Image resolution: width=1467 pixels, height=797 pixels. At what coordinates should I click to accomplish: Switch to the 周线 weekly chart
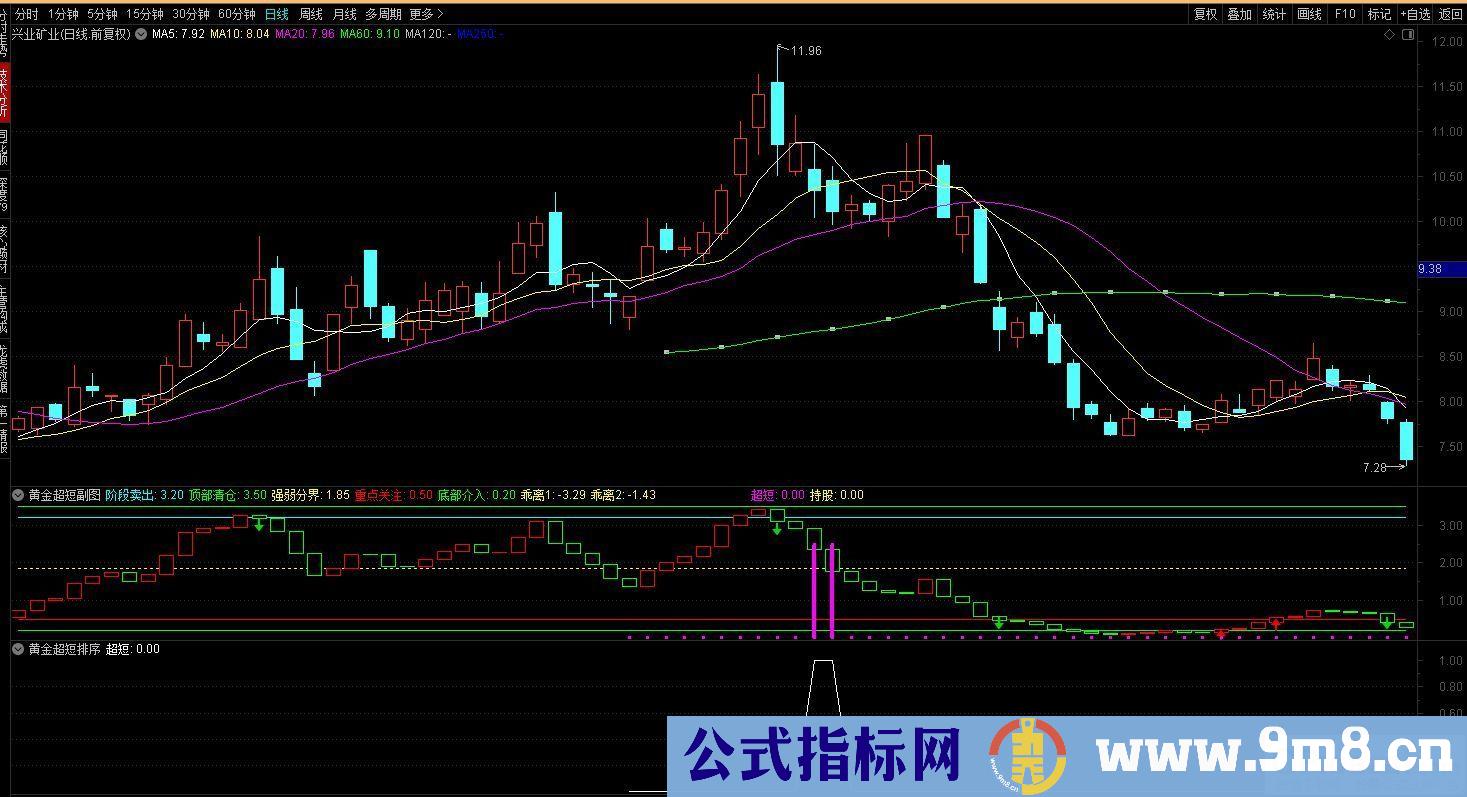(311, 14)
